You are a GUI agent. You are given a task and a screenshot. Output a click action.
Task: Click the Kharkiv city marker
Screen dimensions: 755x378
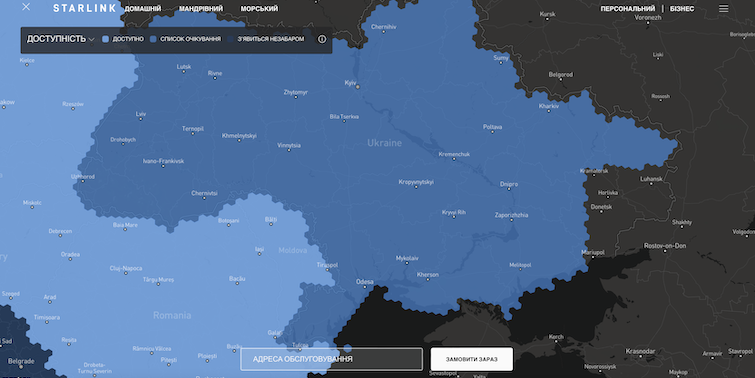pos(549,111)
